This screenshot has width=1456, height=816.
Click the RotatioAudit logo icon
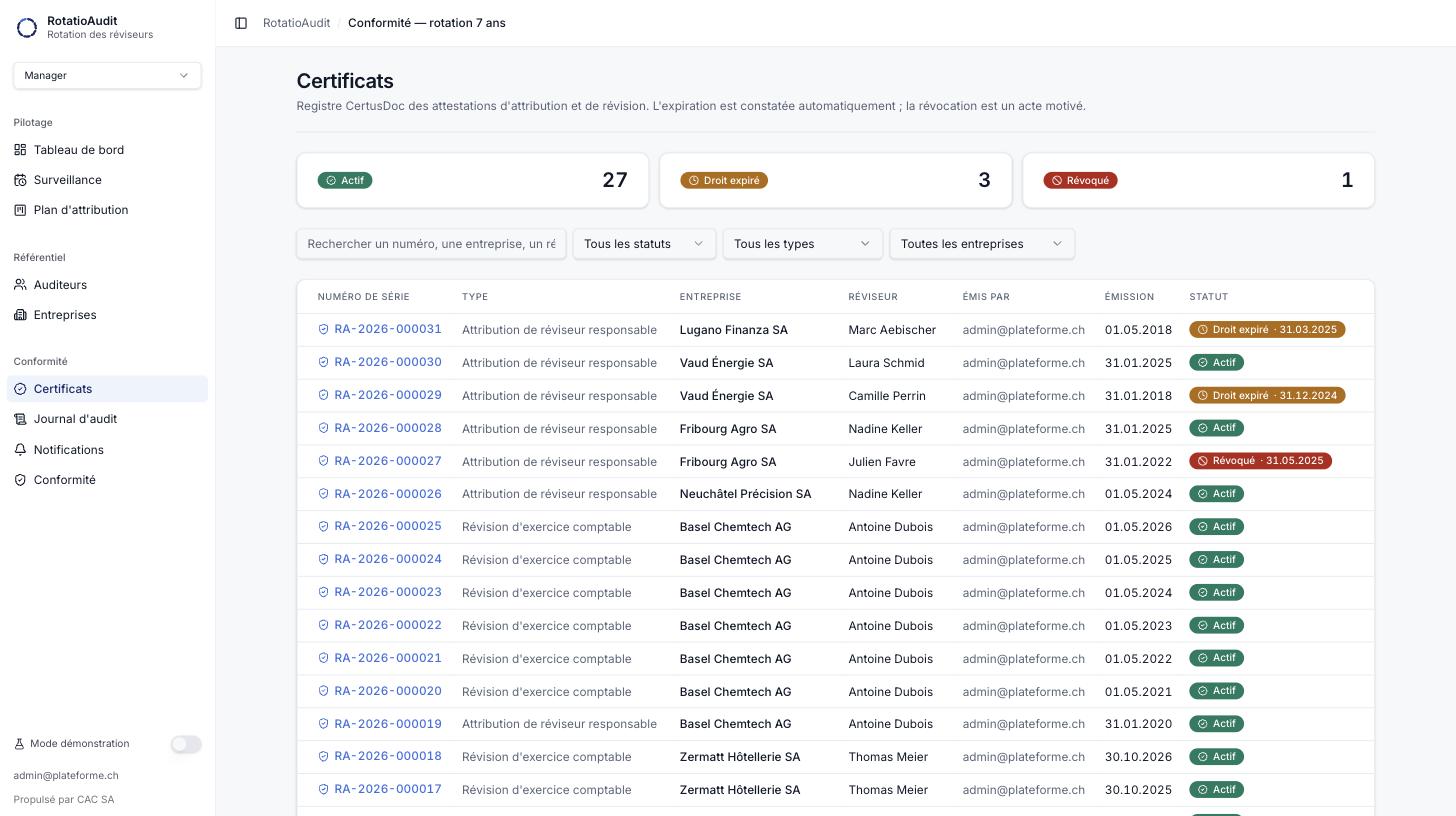[x=27, y=28]
